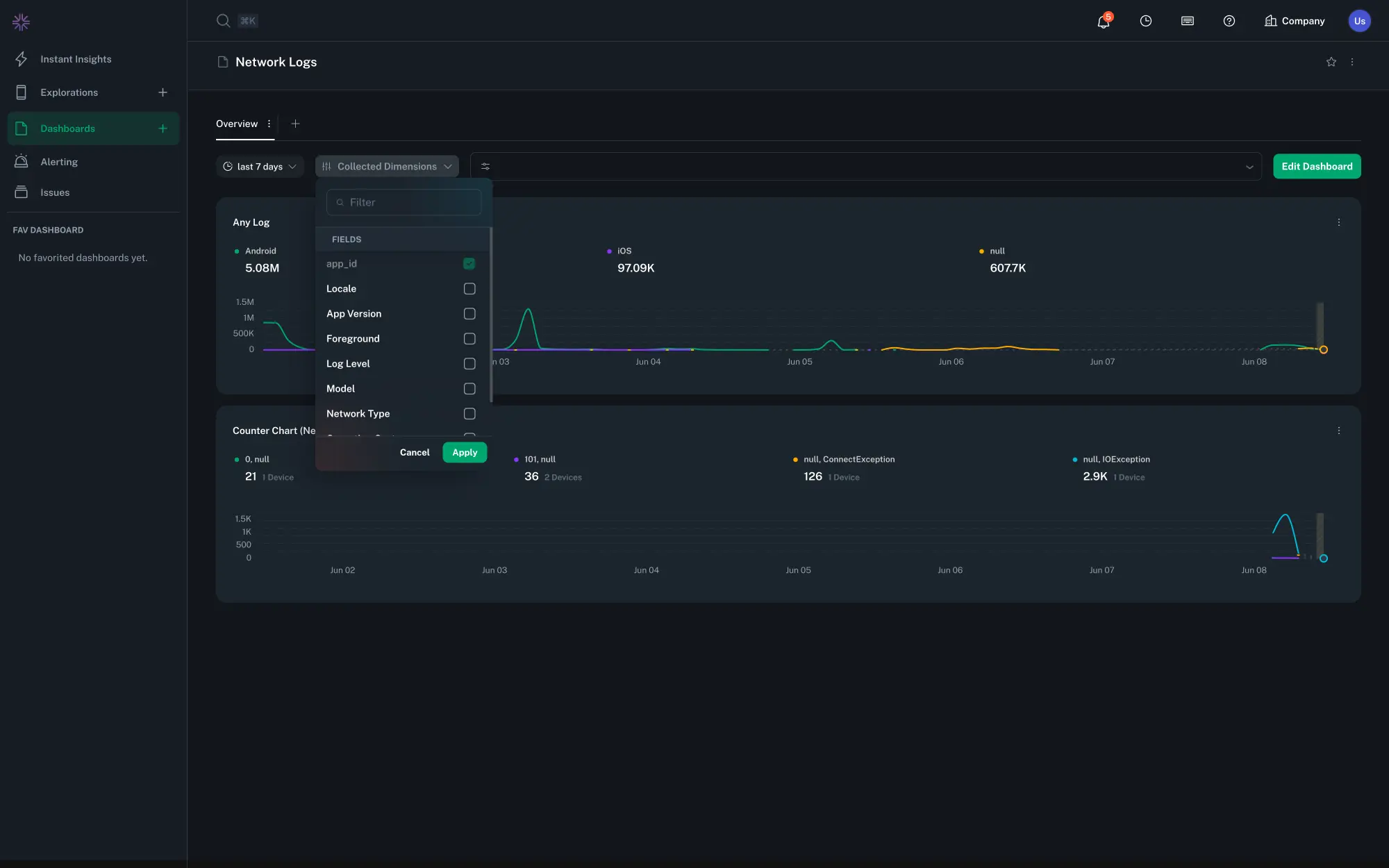Check the Log Level checkbox

tap(469, 364)
